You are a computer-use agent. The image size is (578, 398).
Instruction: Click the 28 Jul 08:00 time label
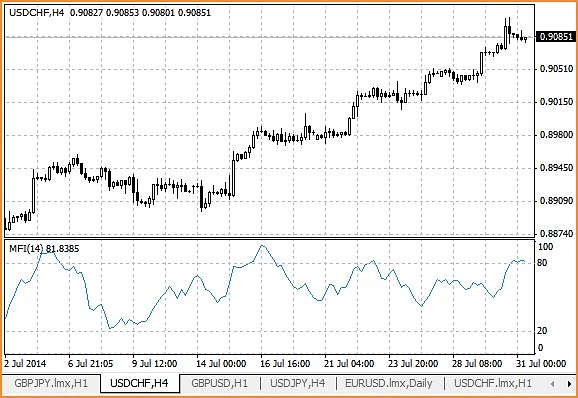[x=477, y=364]
